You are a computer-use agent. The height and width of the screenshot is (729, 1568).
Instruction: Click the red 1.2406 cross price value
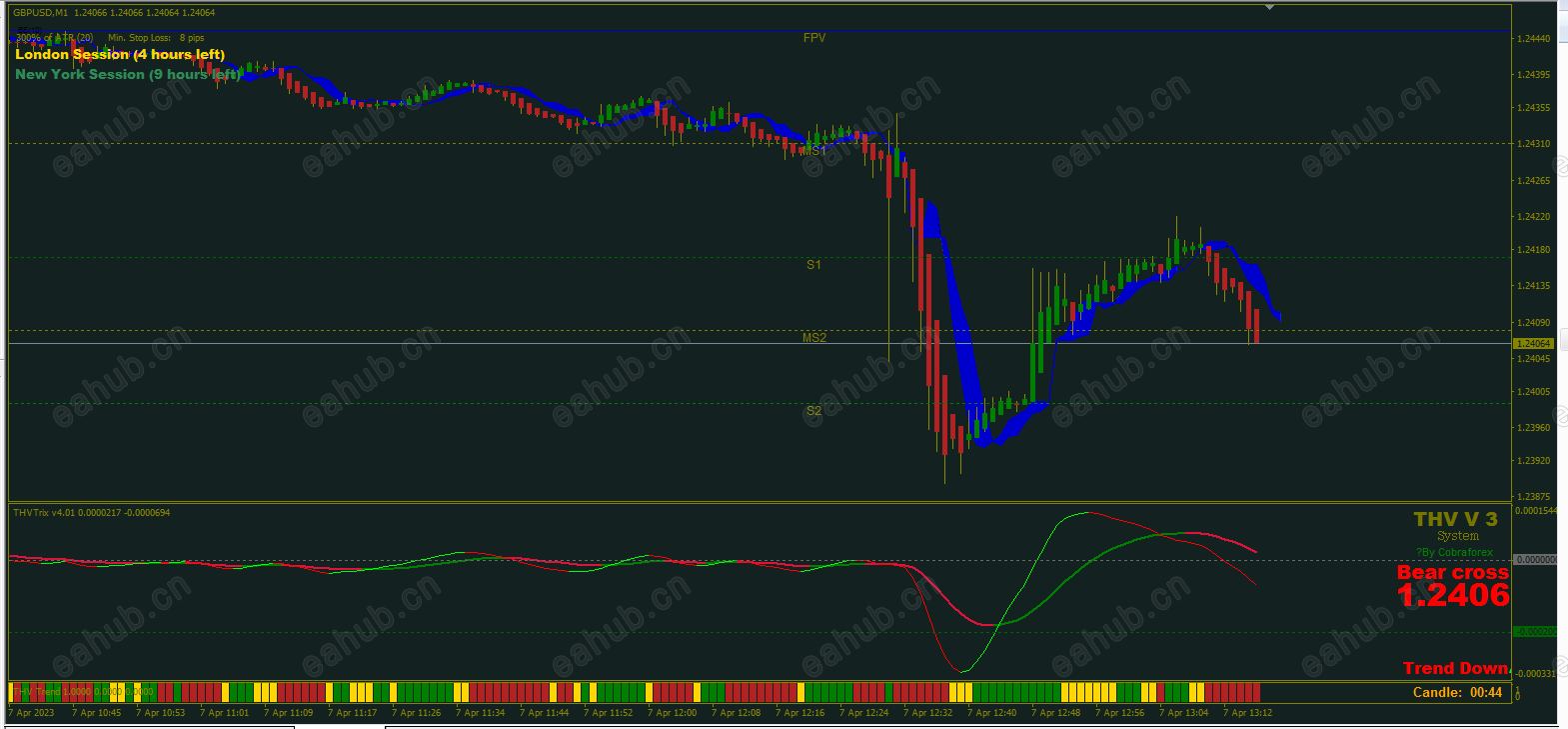1453,596
